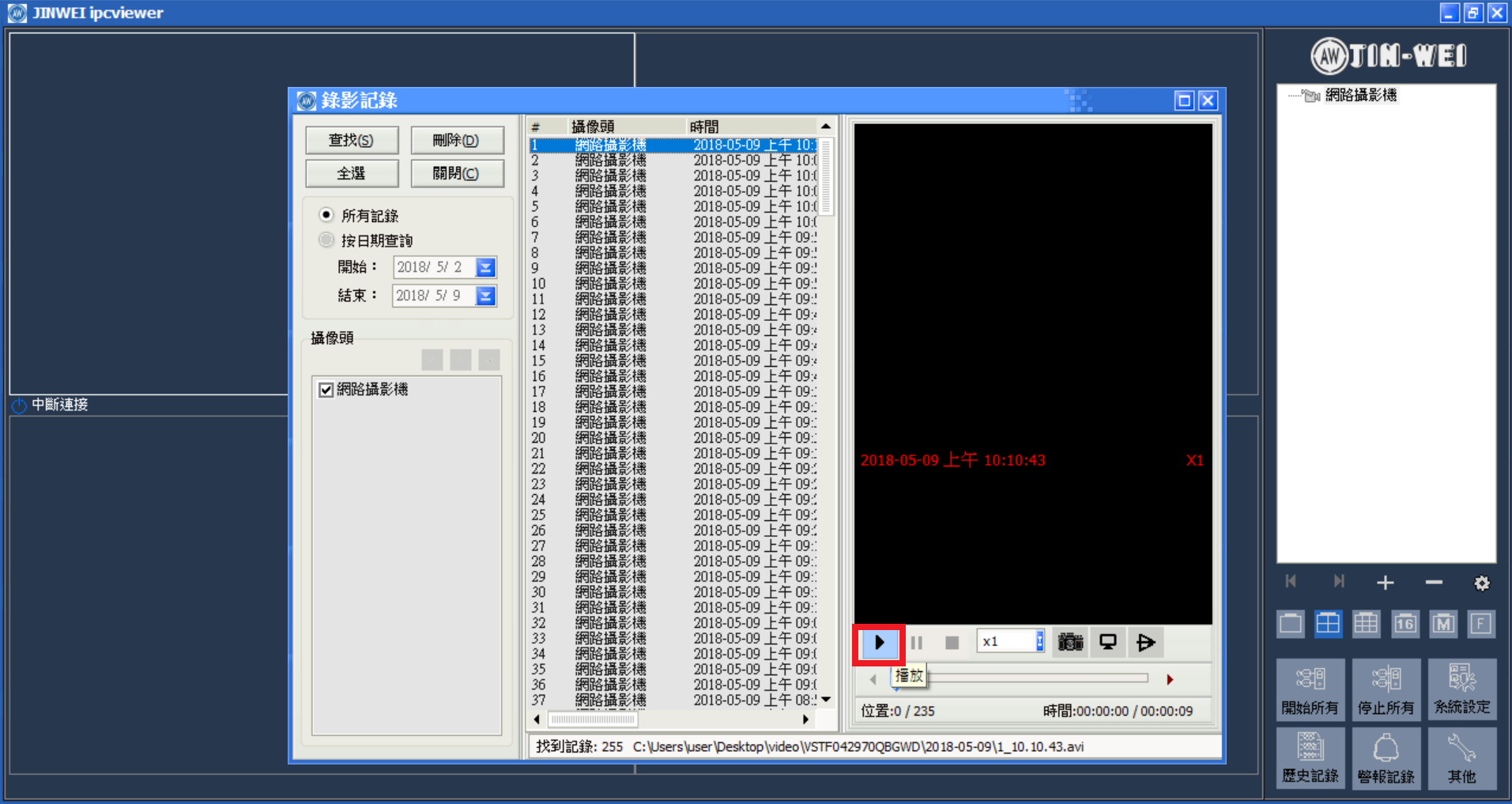Click record list scroll down arrow
The width and height of the screenshot is (1512, 804).
point(826,700)
